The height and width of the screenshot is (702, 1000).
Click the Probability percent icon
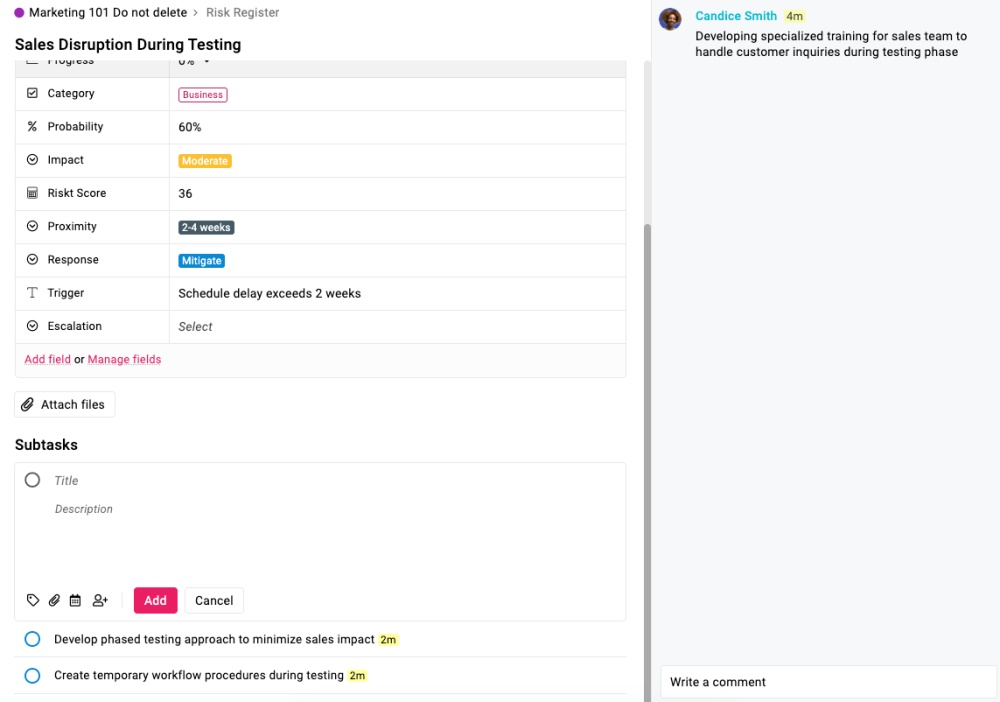[x=32, y=127]
